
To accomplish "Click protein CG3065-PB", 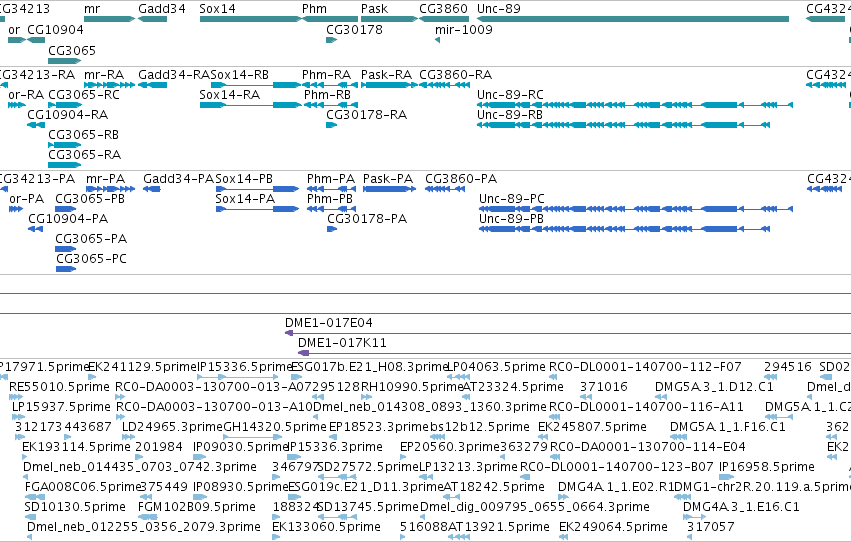I will point(66,209).
